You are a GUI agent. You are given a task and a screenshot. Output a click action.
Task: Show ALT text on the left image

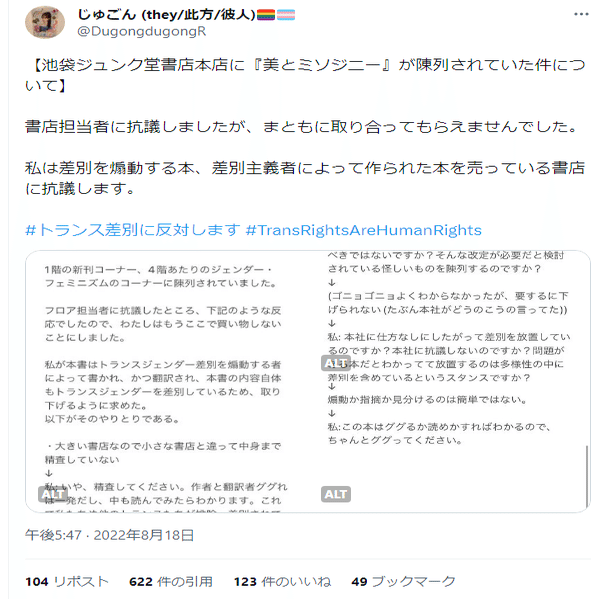52,494
